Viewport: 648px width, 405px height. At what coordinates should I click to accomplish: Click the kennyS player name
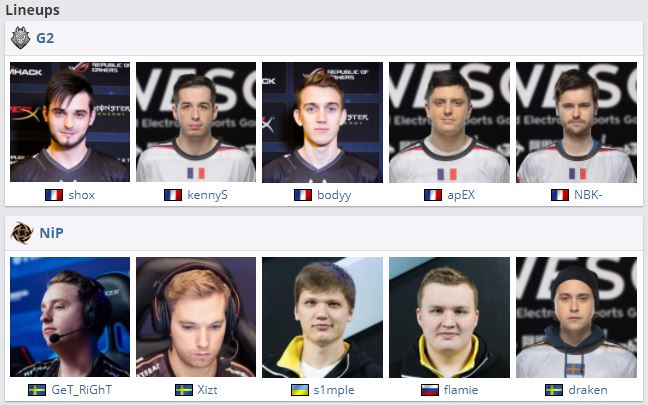207,195
